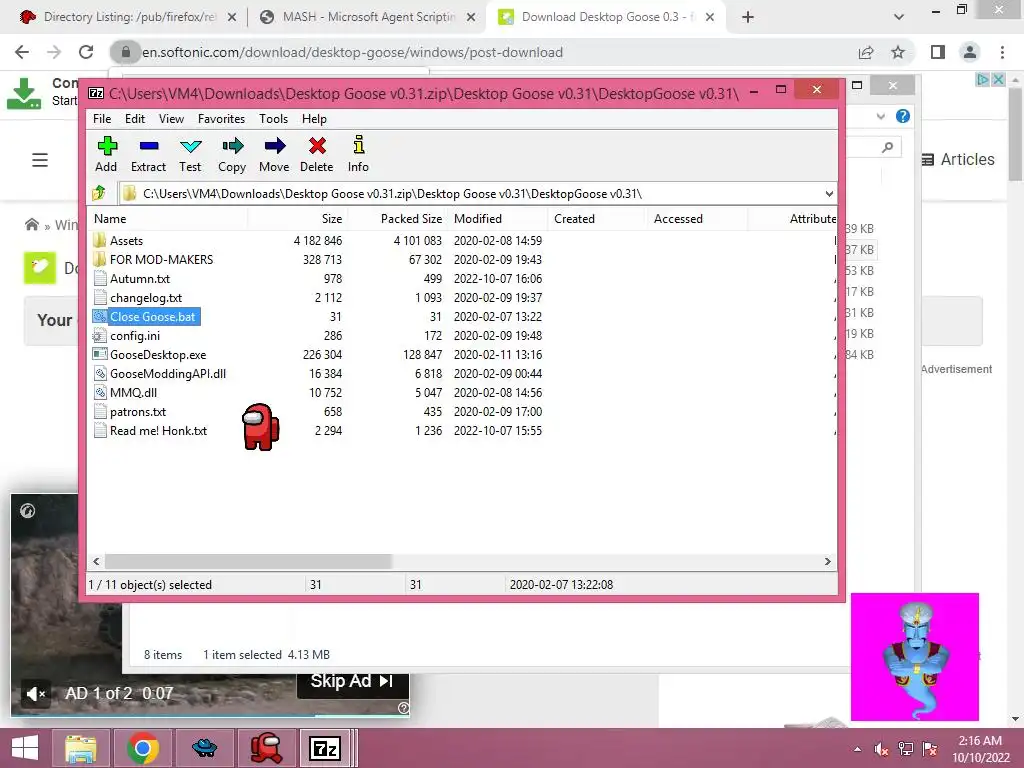Sort by the Modified column header

[x=497, y=219]
